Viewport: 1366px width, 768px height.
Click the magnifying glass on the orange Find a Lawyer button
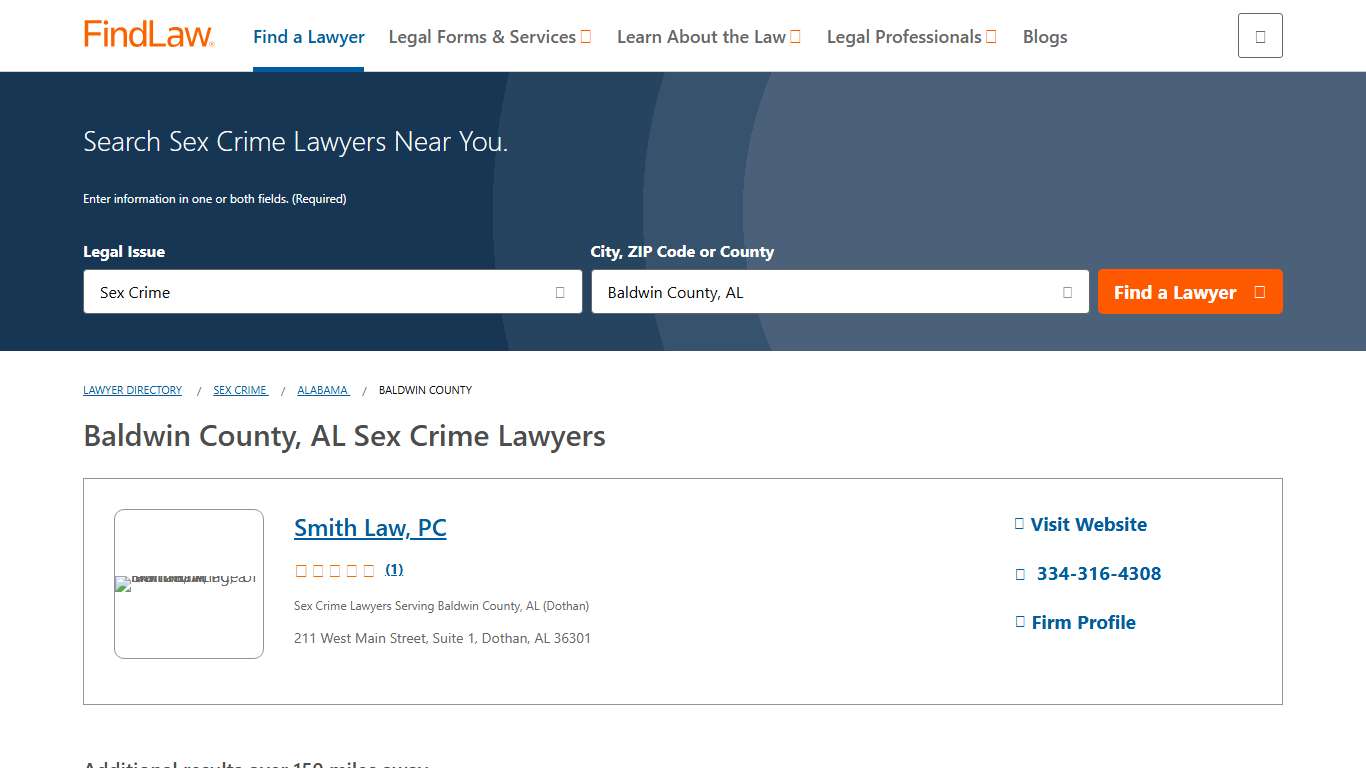tap(1258, 292)
